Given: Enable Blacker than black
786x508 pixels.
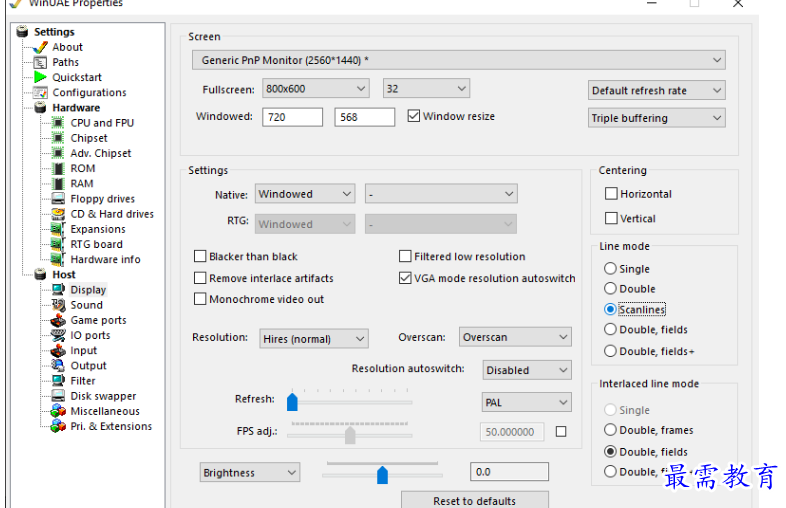Looking at the screenshot, I should pyautogui.click(x=200, y=256).
